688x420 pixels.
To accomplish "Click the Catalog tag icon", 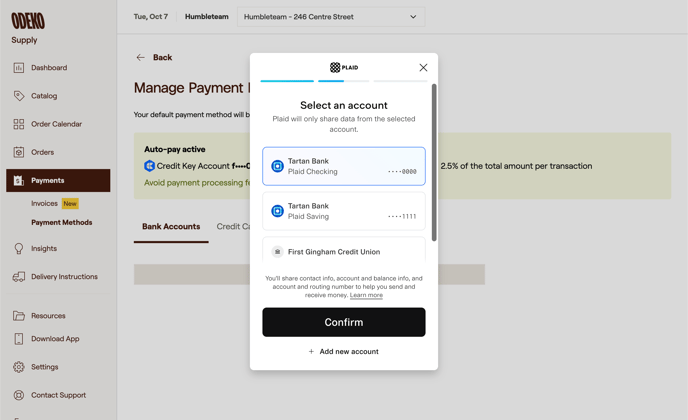I will pos(19,96).
